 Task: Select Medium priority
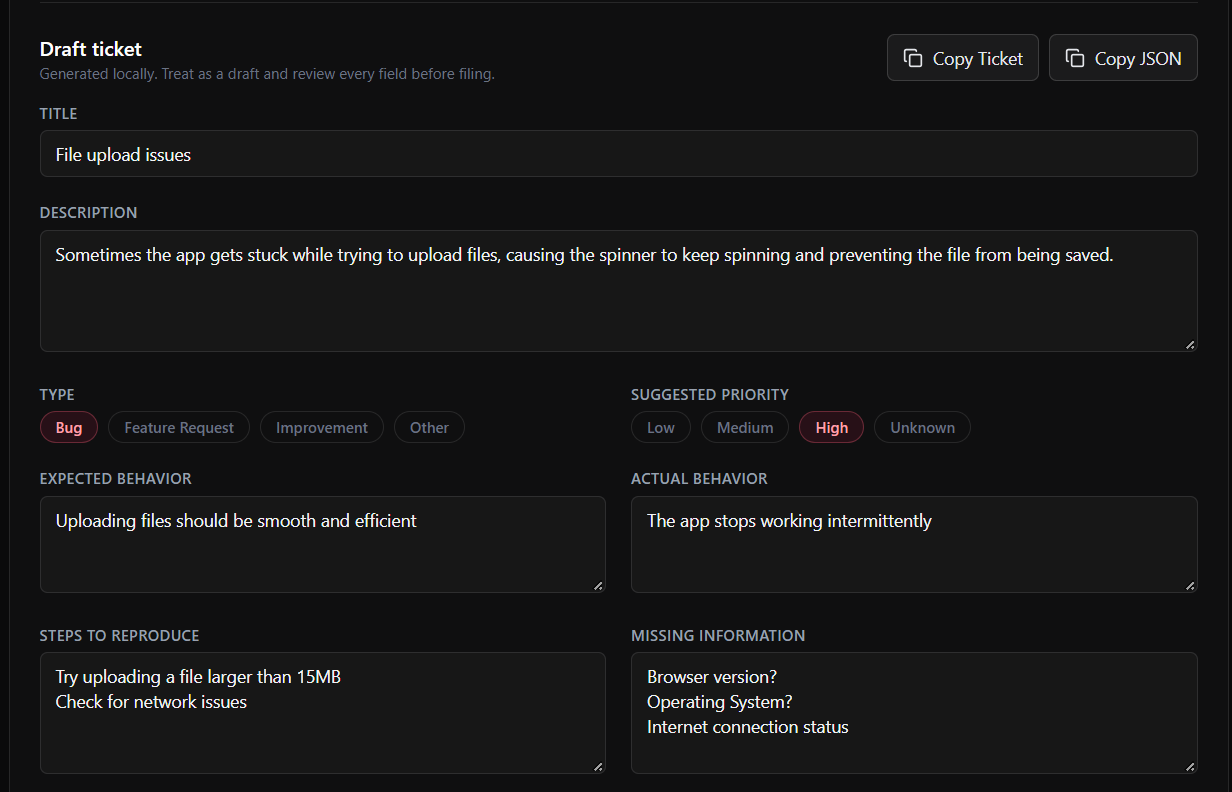point(745,427)
